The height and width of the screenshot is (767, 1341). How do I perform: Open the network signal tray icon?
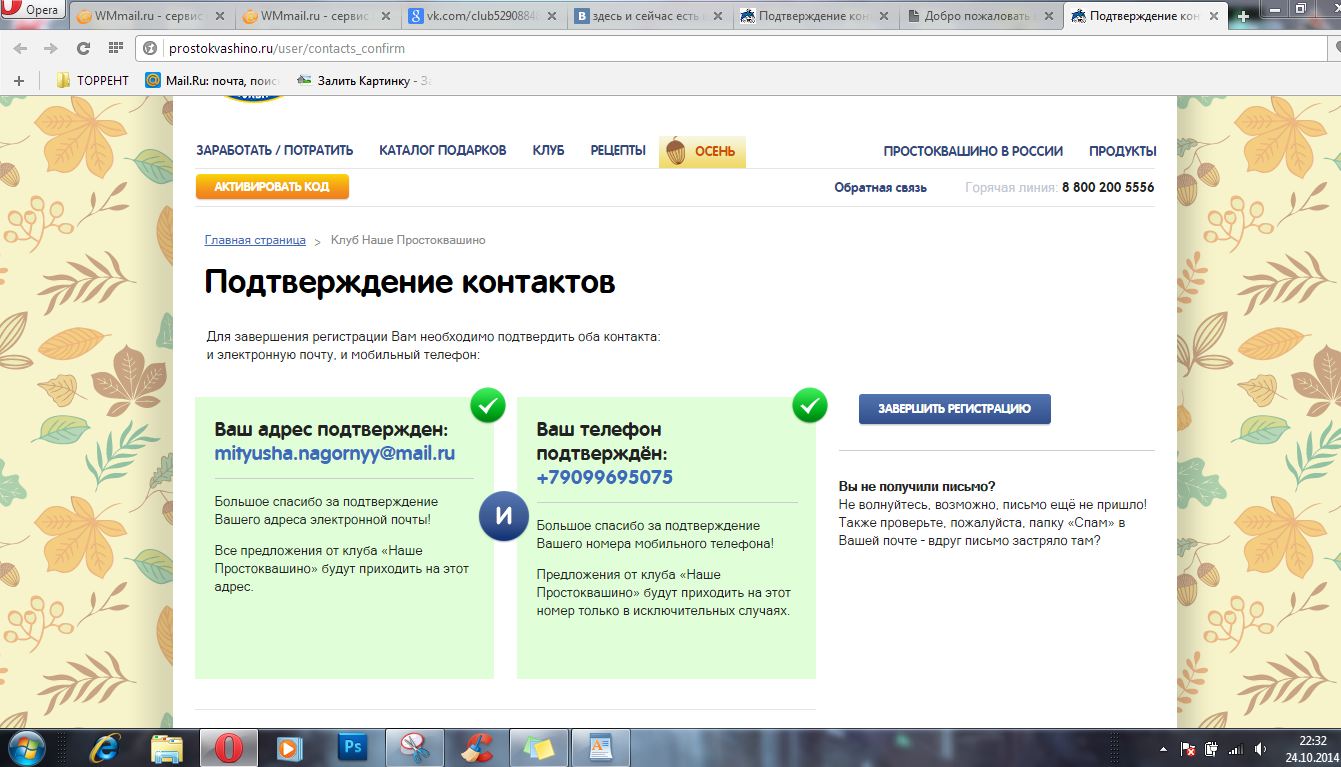pyautogui.click(x=1234, y=748)
